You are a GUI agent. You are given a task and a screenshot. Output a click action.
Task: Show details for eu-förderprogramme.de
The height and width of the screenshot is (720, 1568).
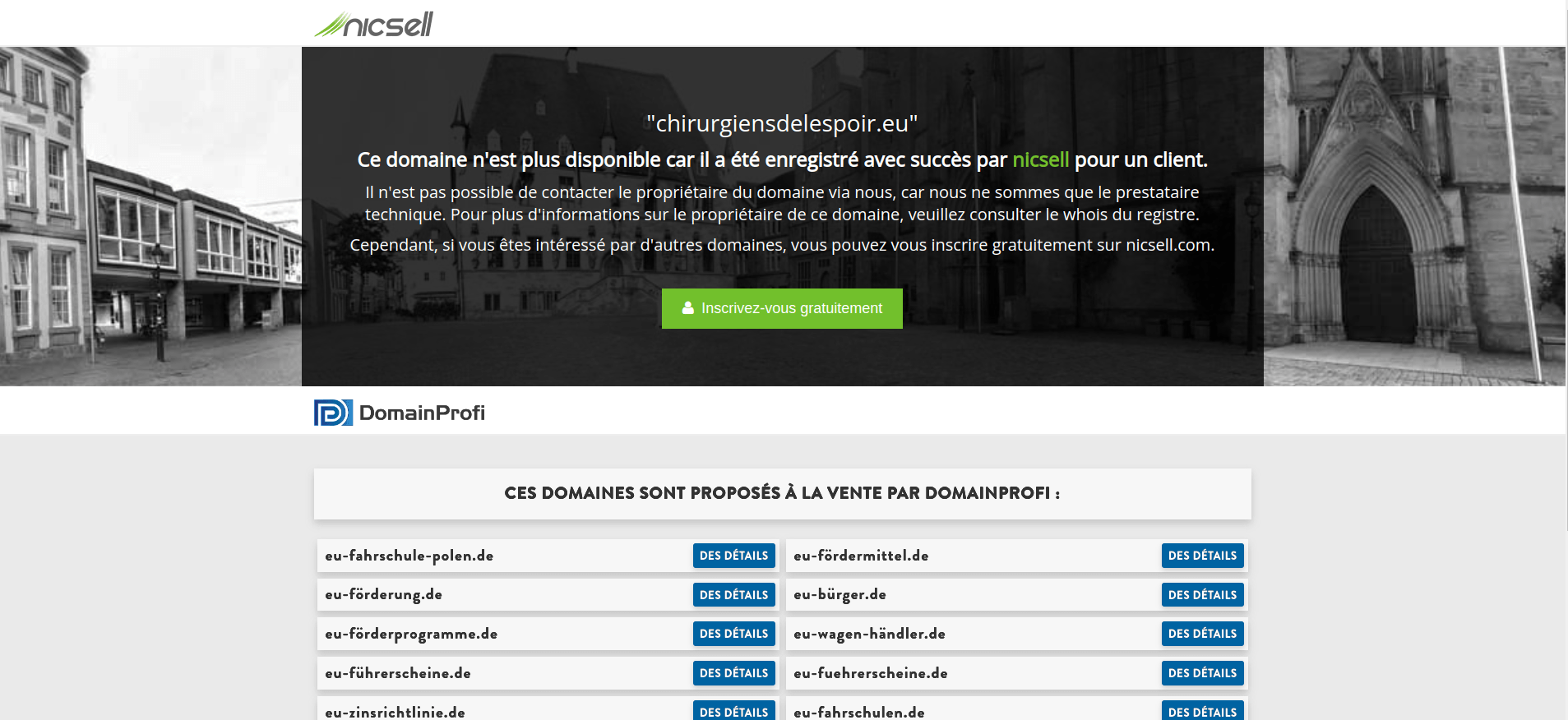point(733,634)
